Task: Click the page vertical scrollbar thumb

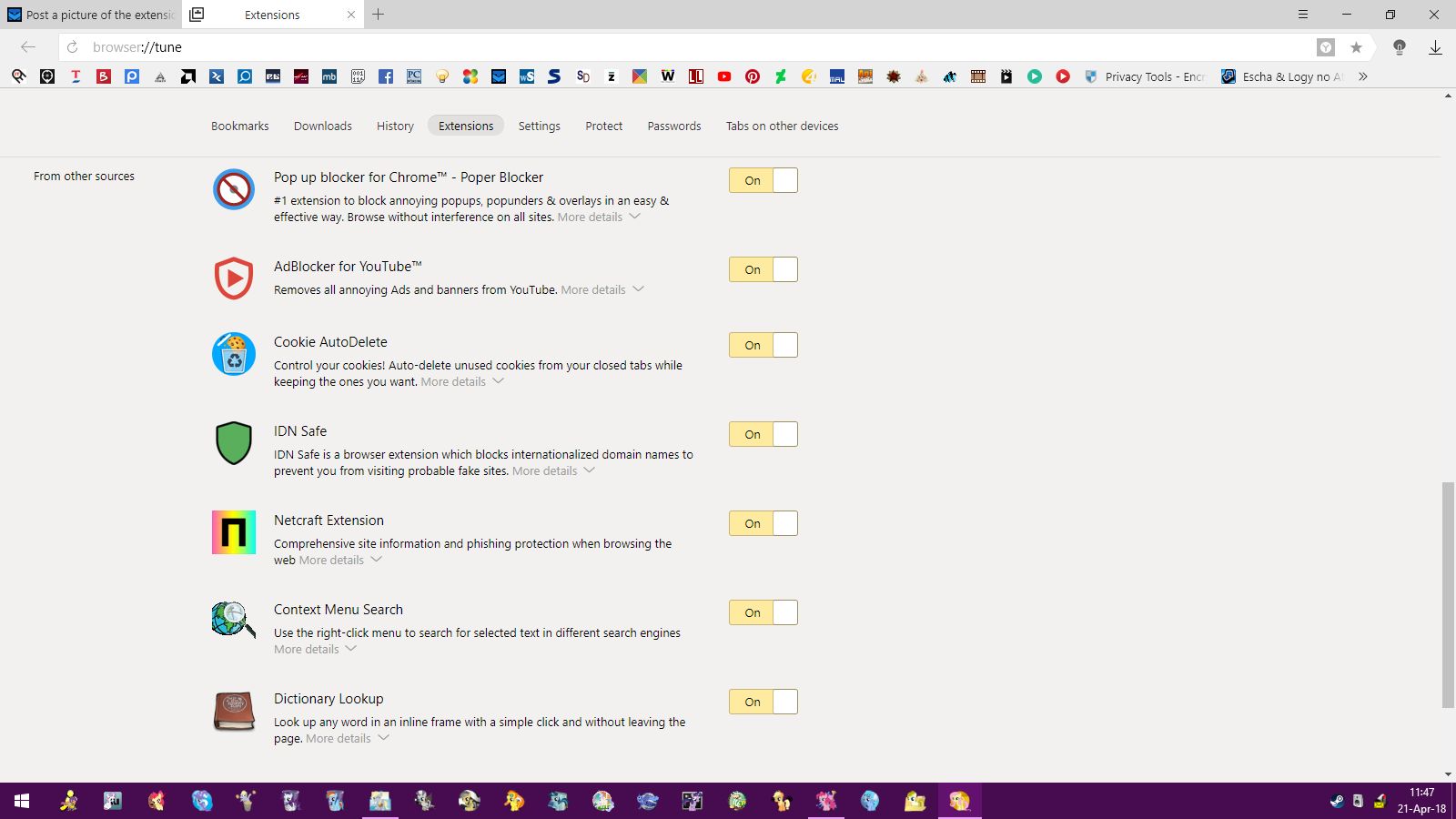Action: coord(1448,595)
